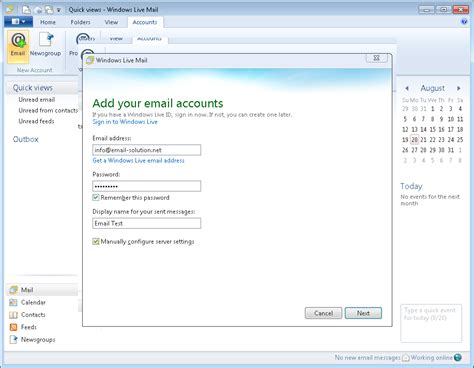The image size is (474, 368).
Task: Click the Today heading
Action: pos(411,186)
